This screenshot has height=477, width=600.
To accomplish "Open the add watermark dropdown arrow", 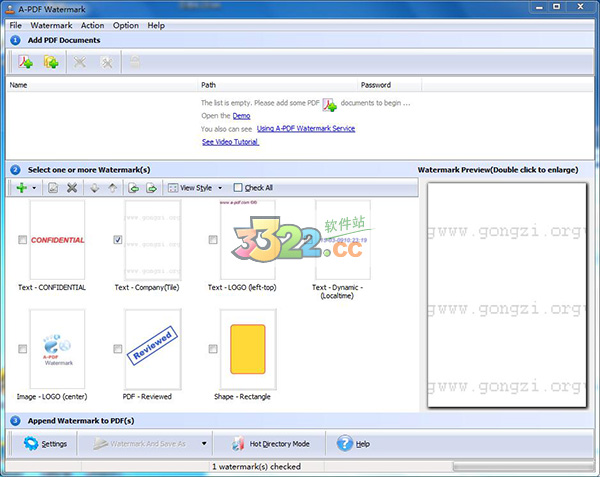I will pyautogui.click(x=34, y=188).
